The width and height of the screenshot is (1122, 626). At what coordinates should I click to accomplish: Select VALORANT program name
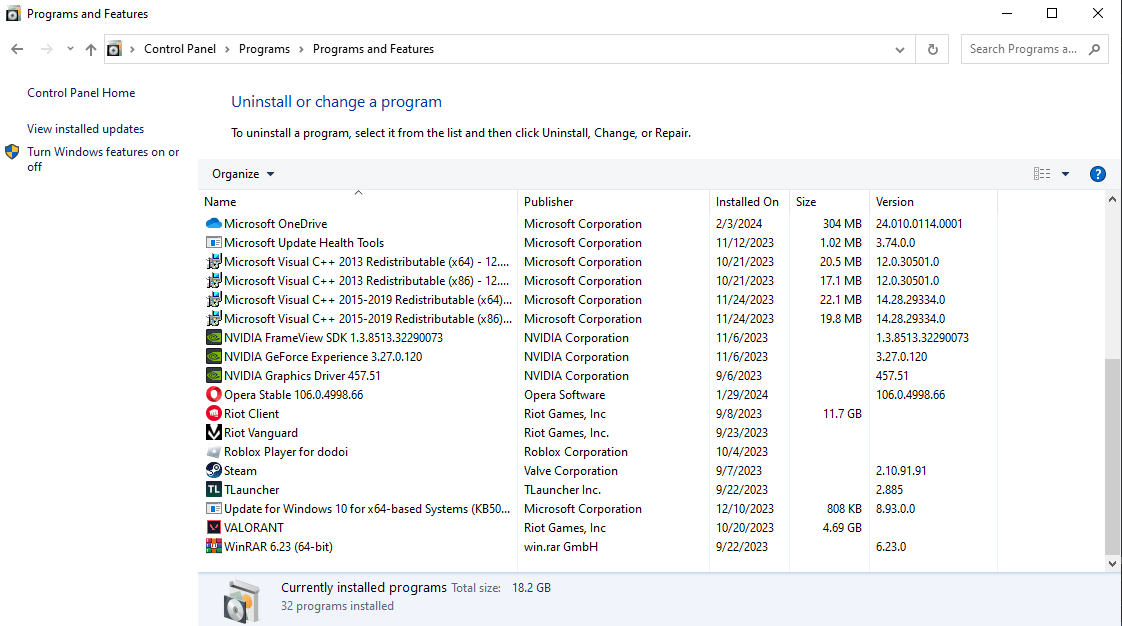[x=253, y=528]
